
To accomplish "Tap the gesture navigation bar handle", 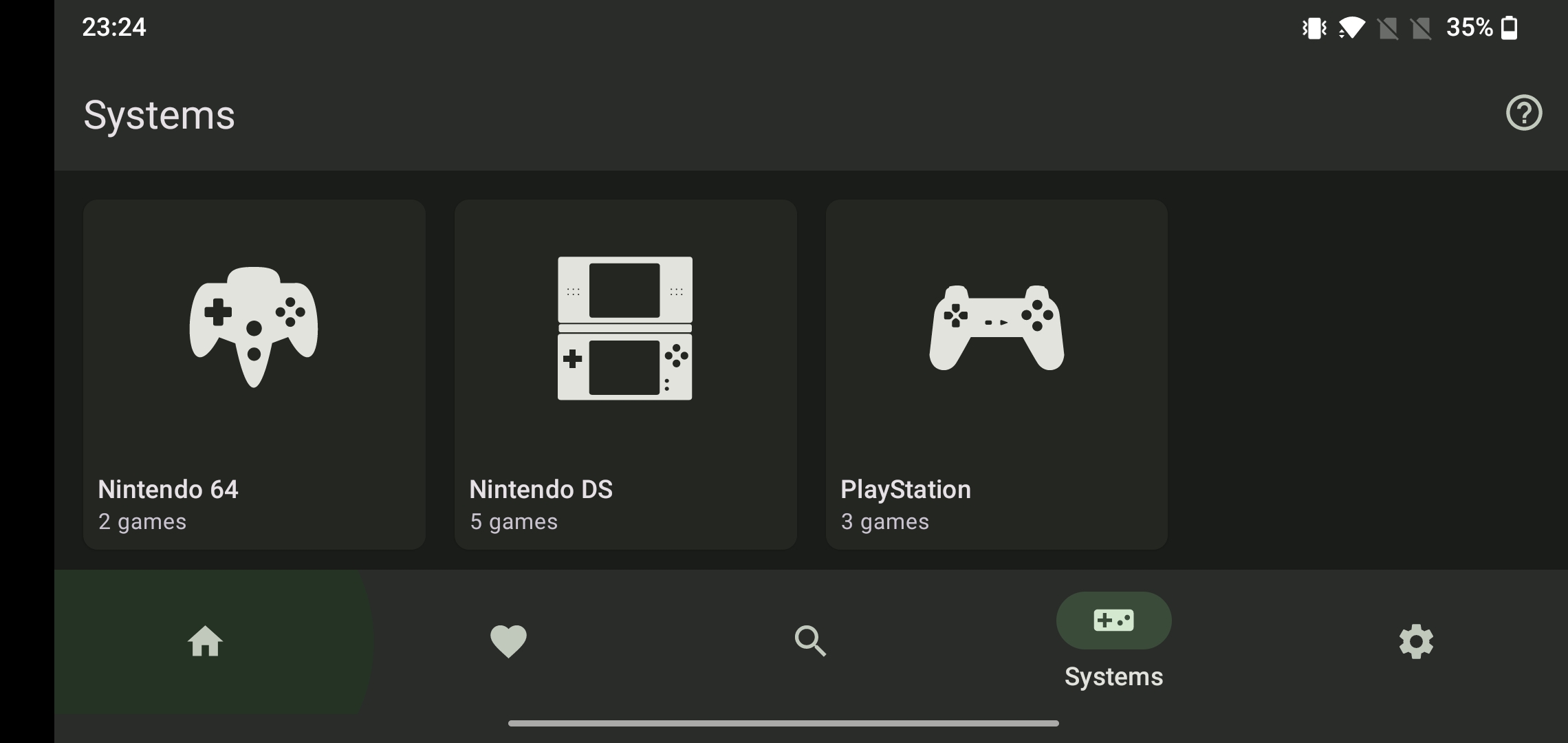I will [784, 722].
